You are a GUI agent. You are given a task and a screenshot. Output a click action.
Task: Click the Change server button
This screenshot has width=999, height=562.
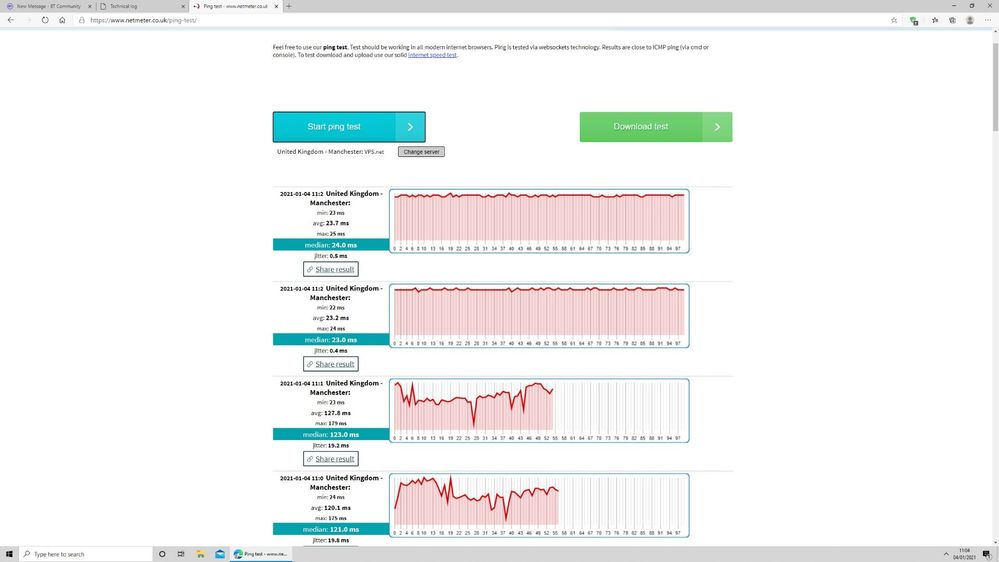[x=420, y=152]
